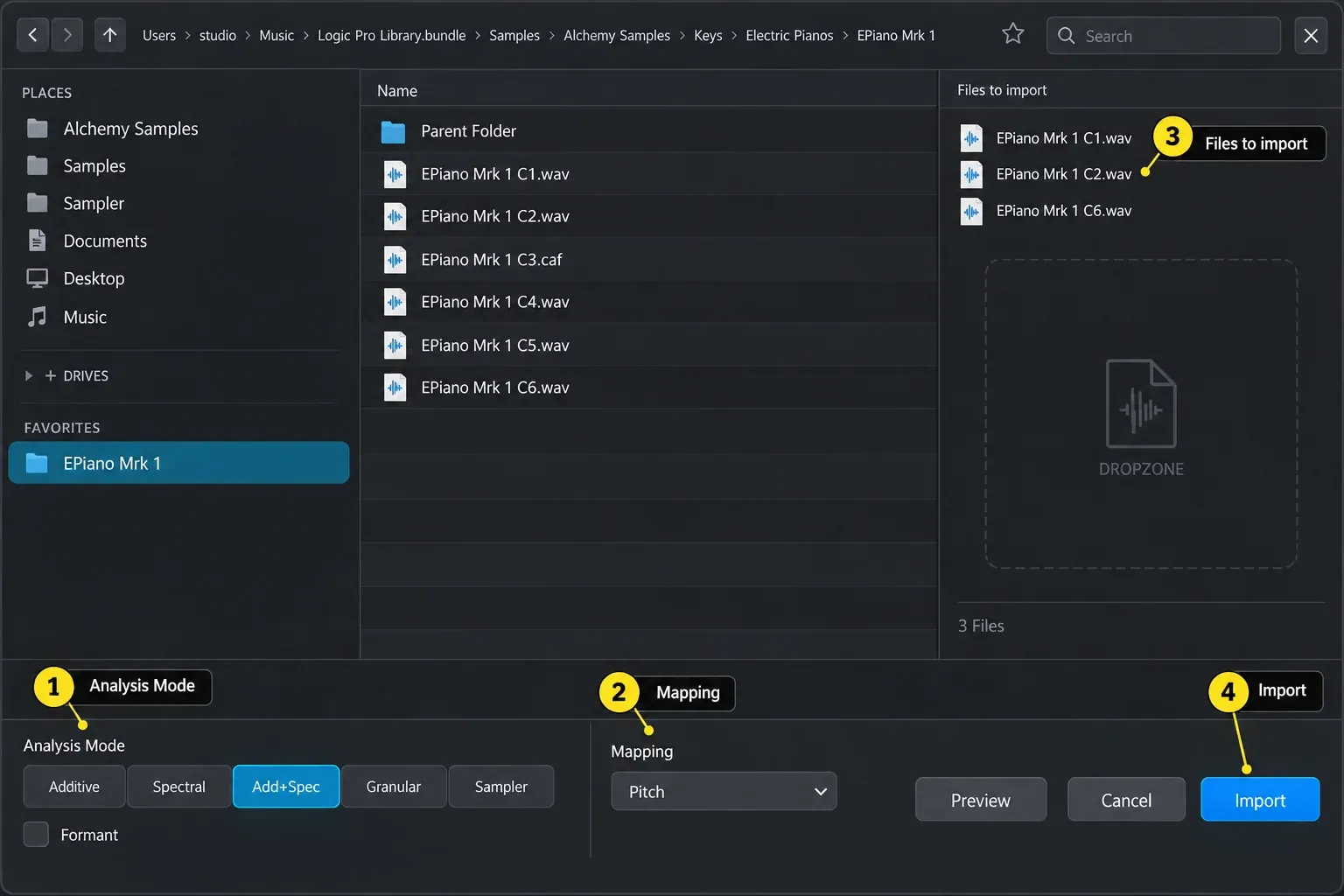Select EPiano Mrk 1 C1.wav in file list

coord(648,174)
